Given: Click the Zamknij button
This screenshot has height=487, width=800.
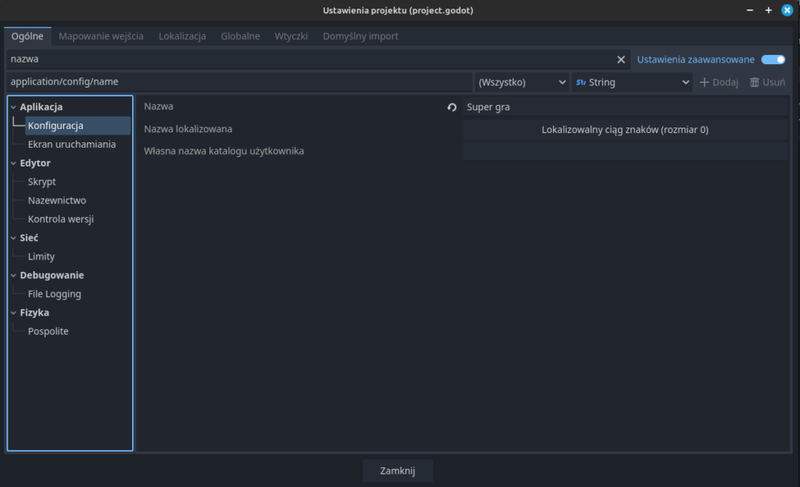Looking at the screenshot, I should point(397,471).
